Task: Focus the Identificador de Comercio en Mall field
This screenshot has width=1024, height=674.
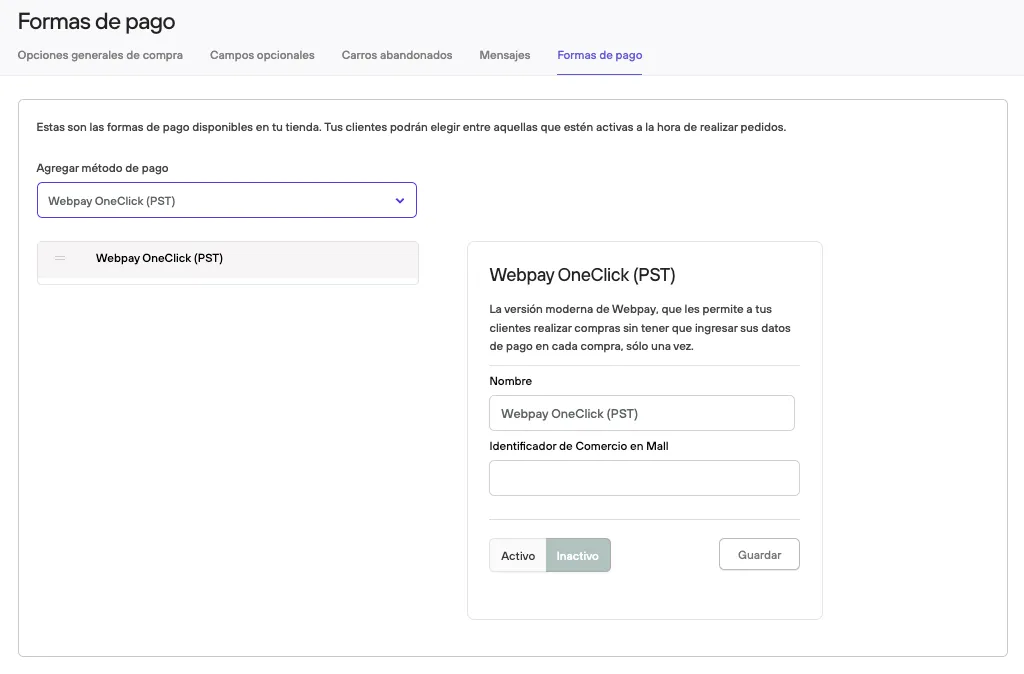Action: click(x=644, y=477)
